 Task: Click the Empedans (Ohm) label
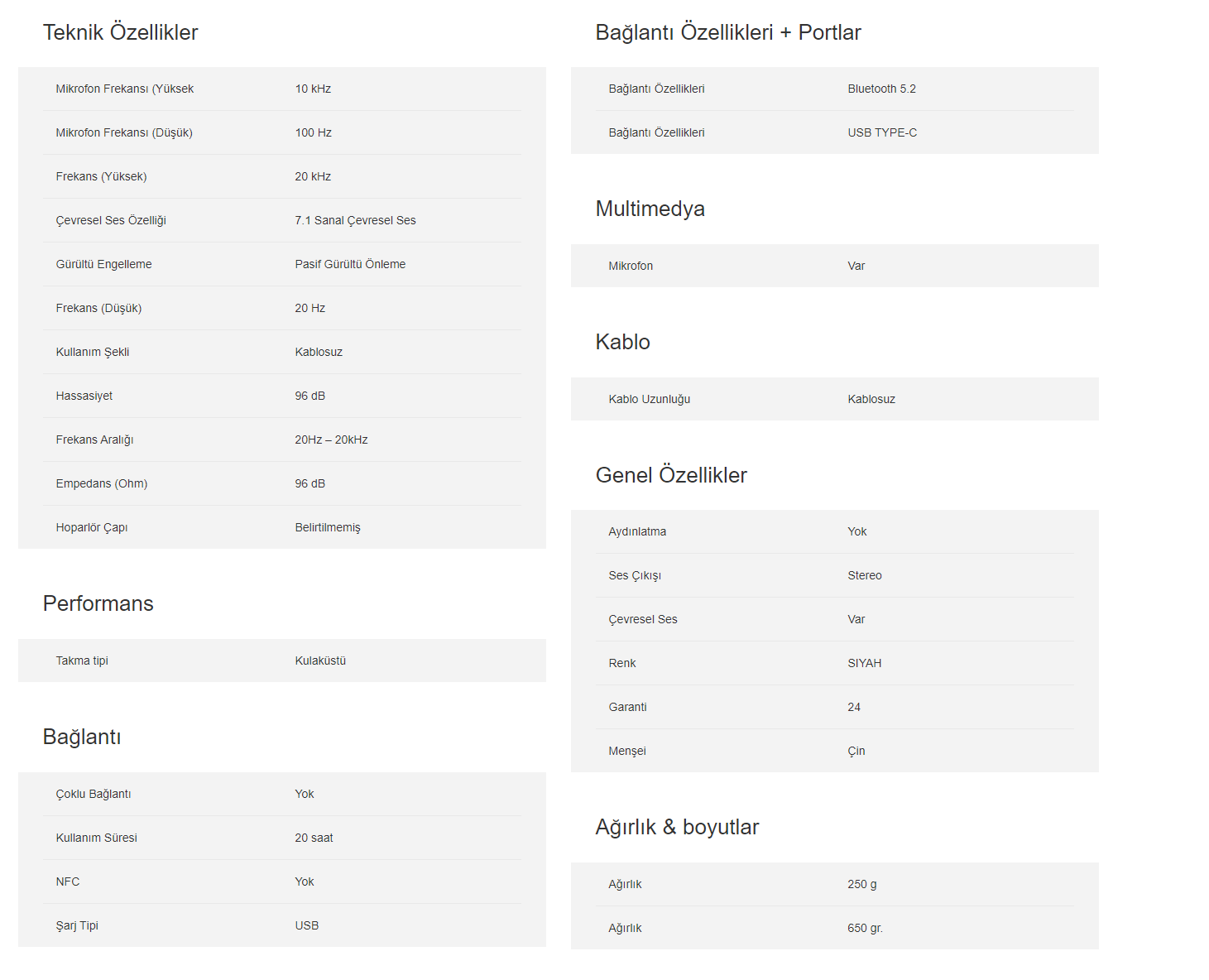(x=101, y=483)
